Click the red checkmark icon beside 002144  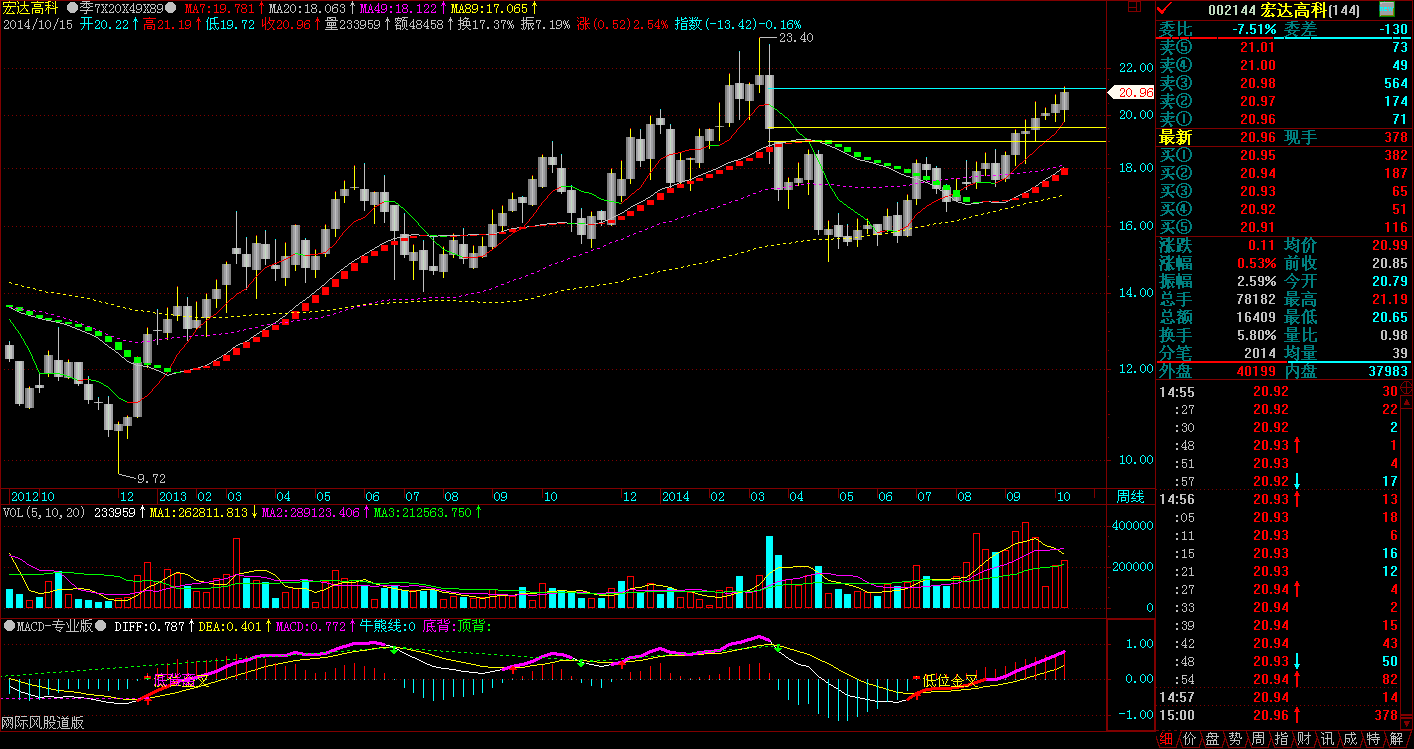tap(1165, 9)
